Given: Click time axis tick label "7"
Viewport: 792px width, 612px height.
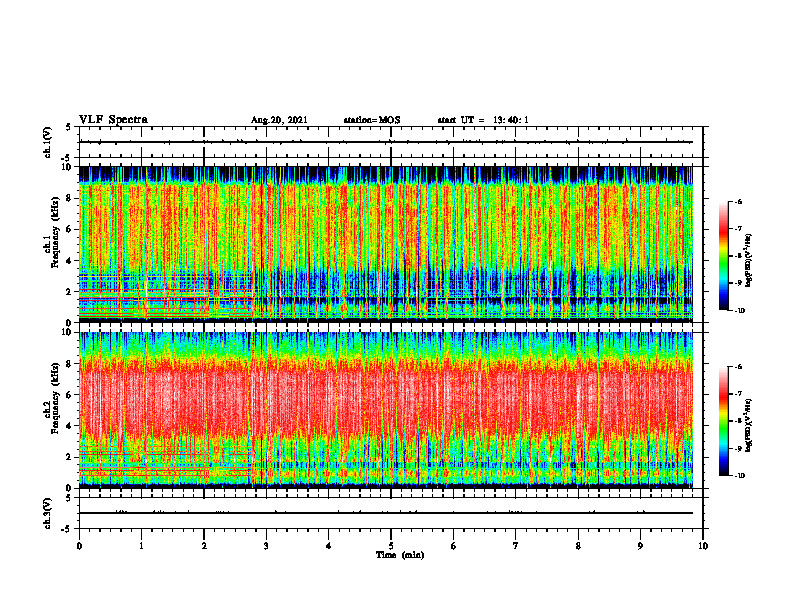Looking at the screenshot, I should (x=516, y=546).
